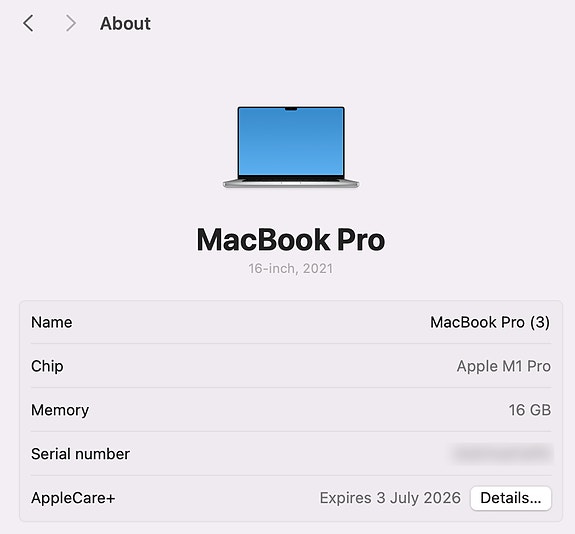This screenshot has height=534, width=575.
Task: Click the Expires 3 July 2026 text
Action: [x=390, y=498]
